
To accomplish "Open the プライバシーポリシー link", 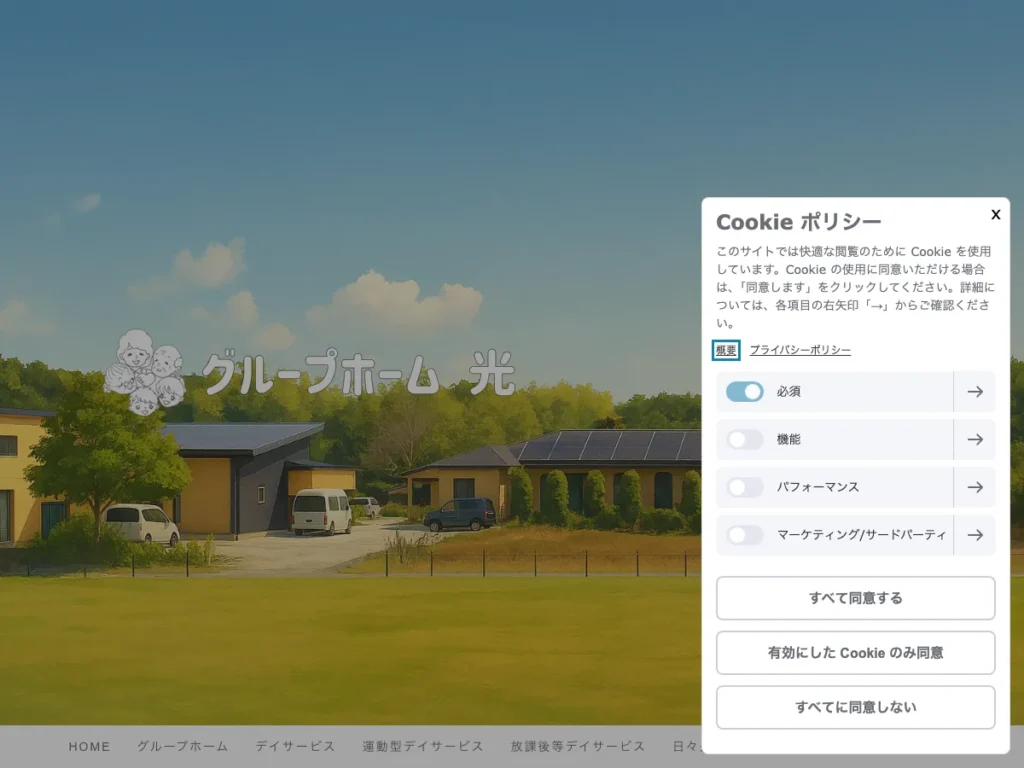I will point(800,350).
